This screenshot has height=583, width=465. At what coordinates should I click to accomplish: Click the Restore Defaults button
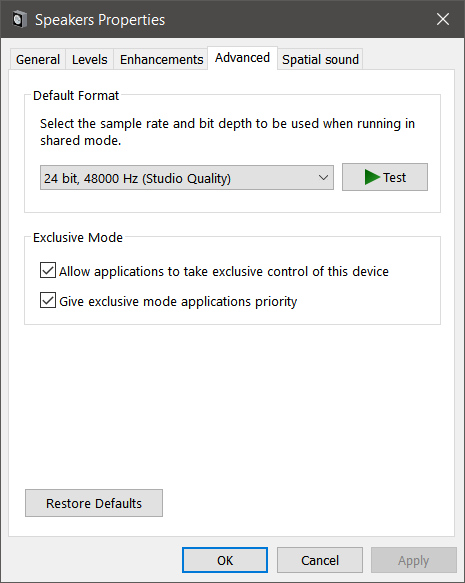point(94,503)
